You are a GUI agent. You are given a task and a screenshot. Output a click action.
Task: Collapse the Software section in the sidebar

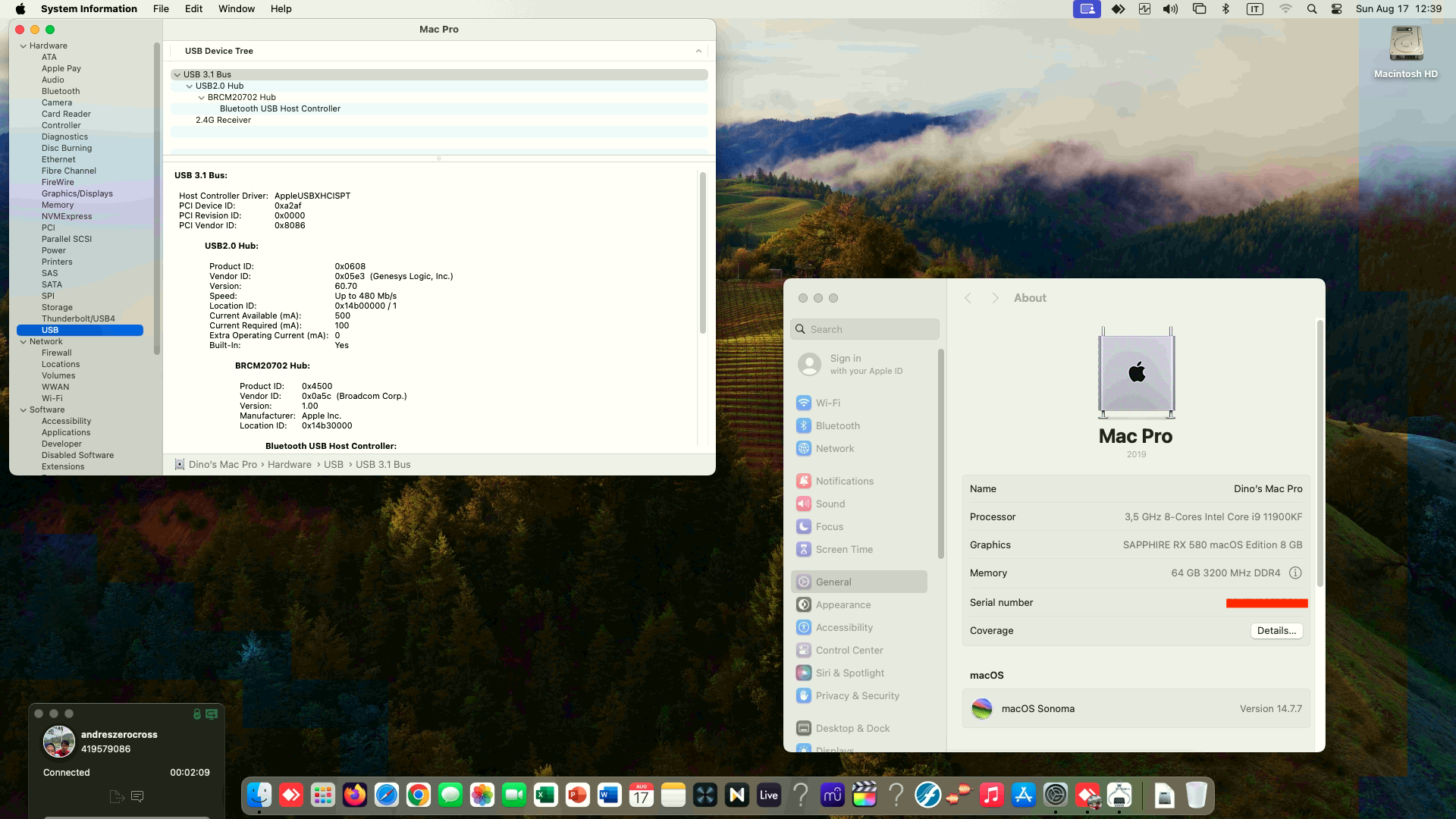24,409
